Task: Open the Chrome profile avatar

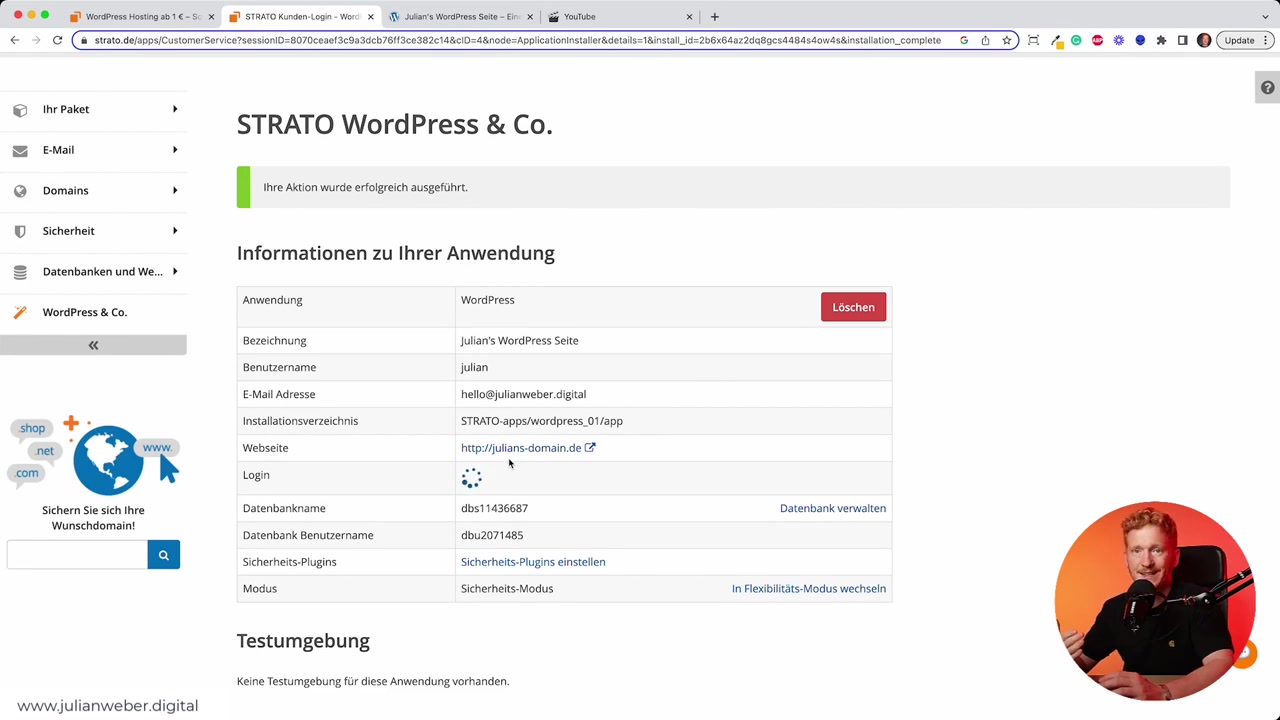Action: coord(1204,40)
